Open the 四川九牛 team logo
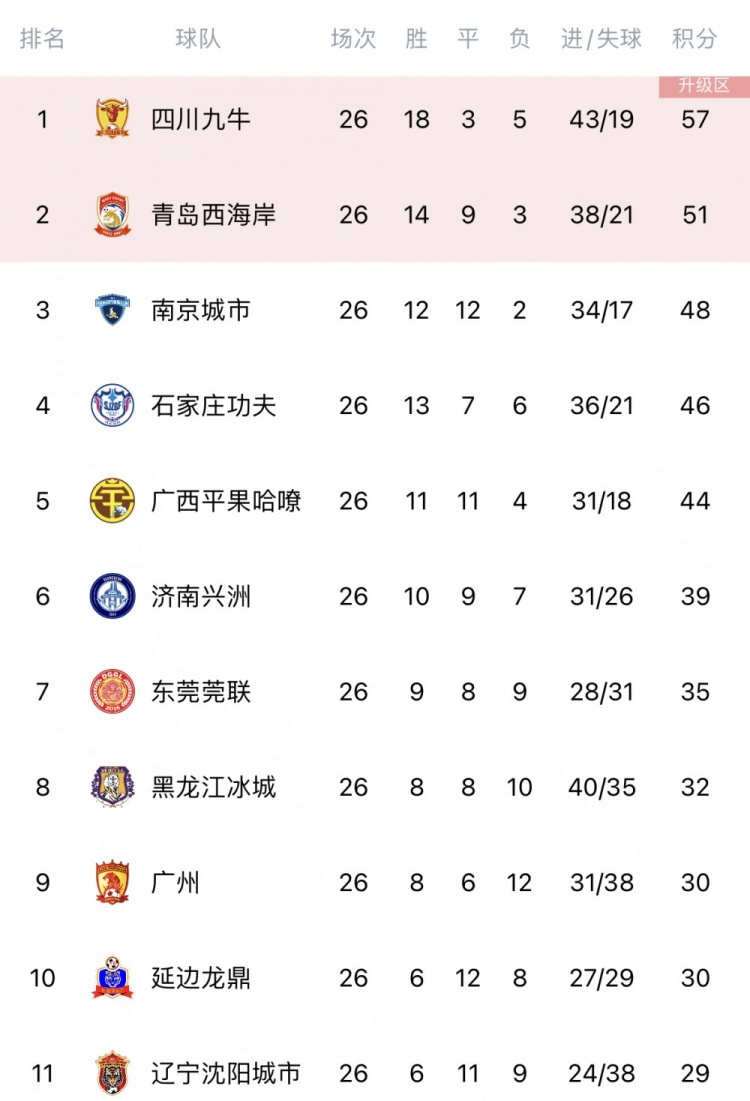Screen dimensions: 750x1101 112,119
